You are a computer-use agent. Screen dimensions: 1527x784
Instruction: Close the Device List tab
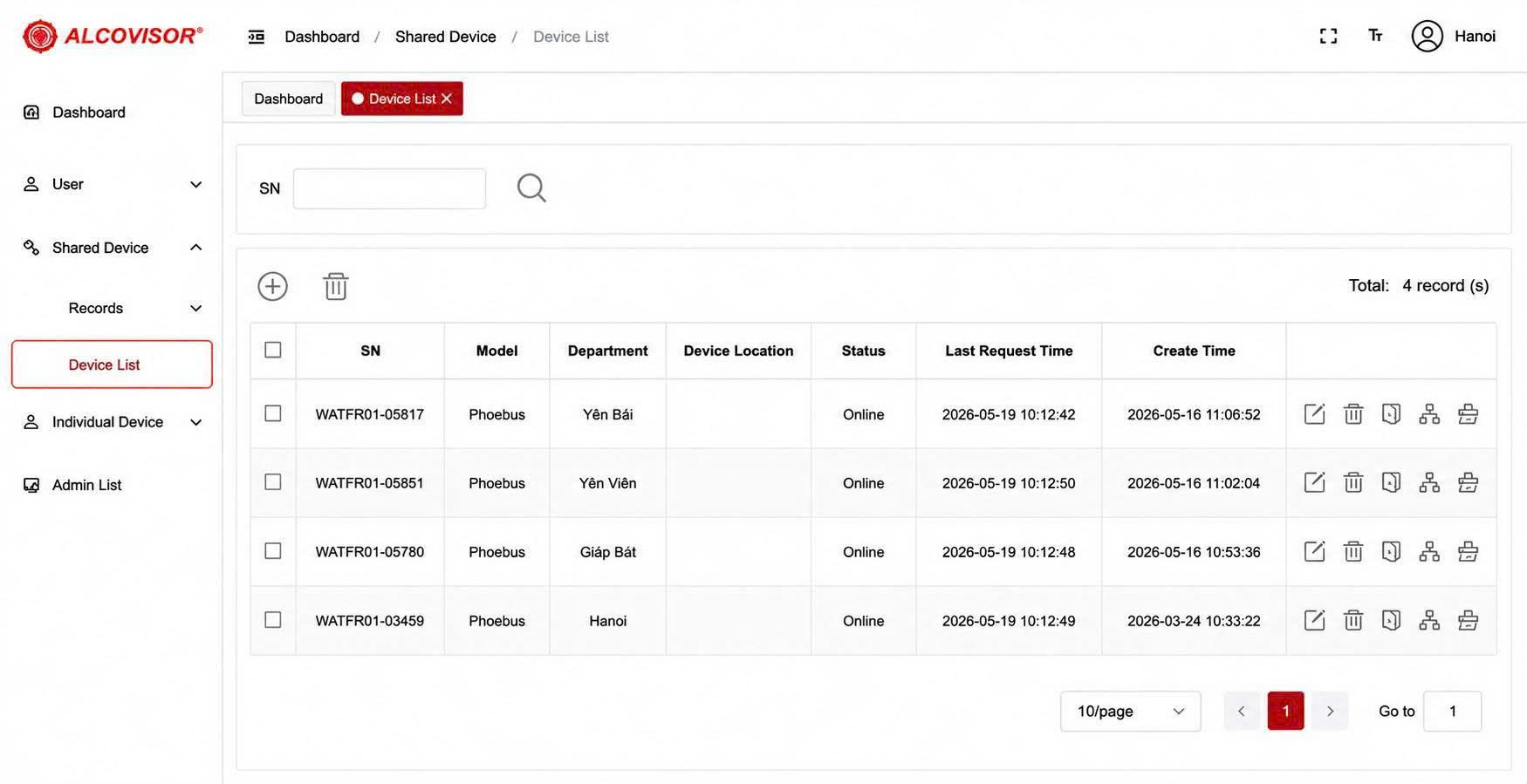coord(447,99)
